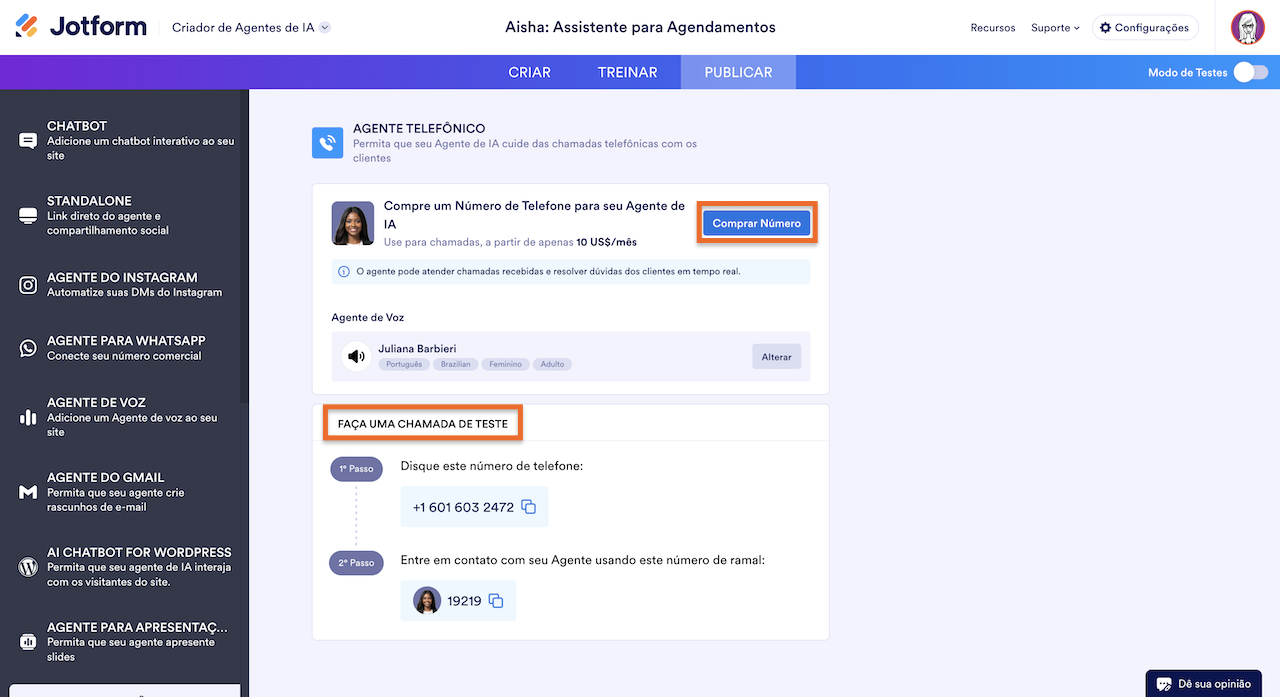Click the agent avatar in purchase card
The height and width of the screenshot is (697, 1280).
pyautogui.click(x=353, y=224)
